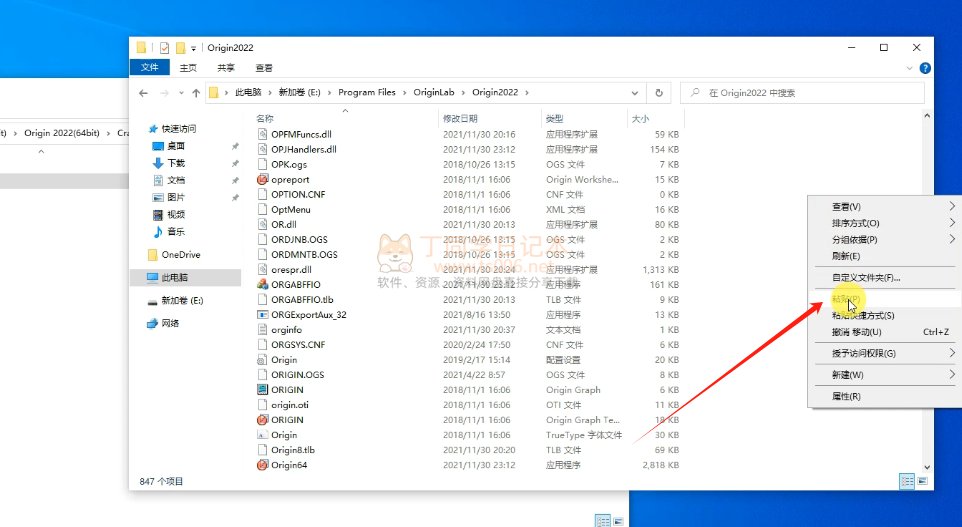
Task: Expand Sort by submenu in context menu
Action: click(885, 223)
